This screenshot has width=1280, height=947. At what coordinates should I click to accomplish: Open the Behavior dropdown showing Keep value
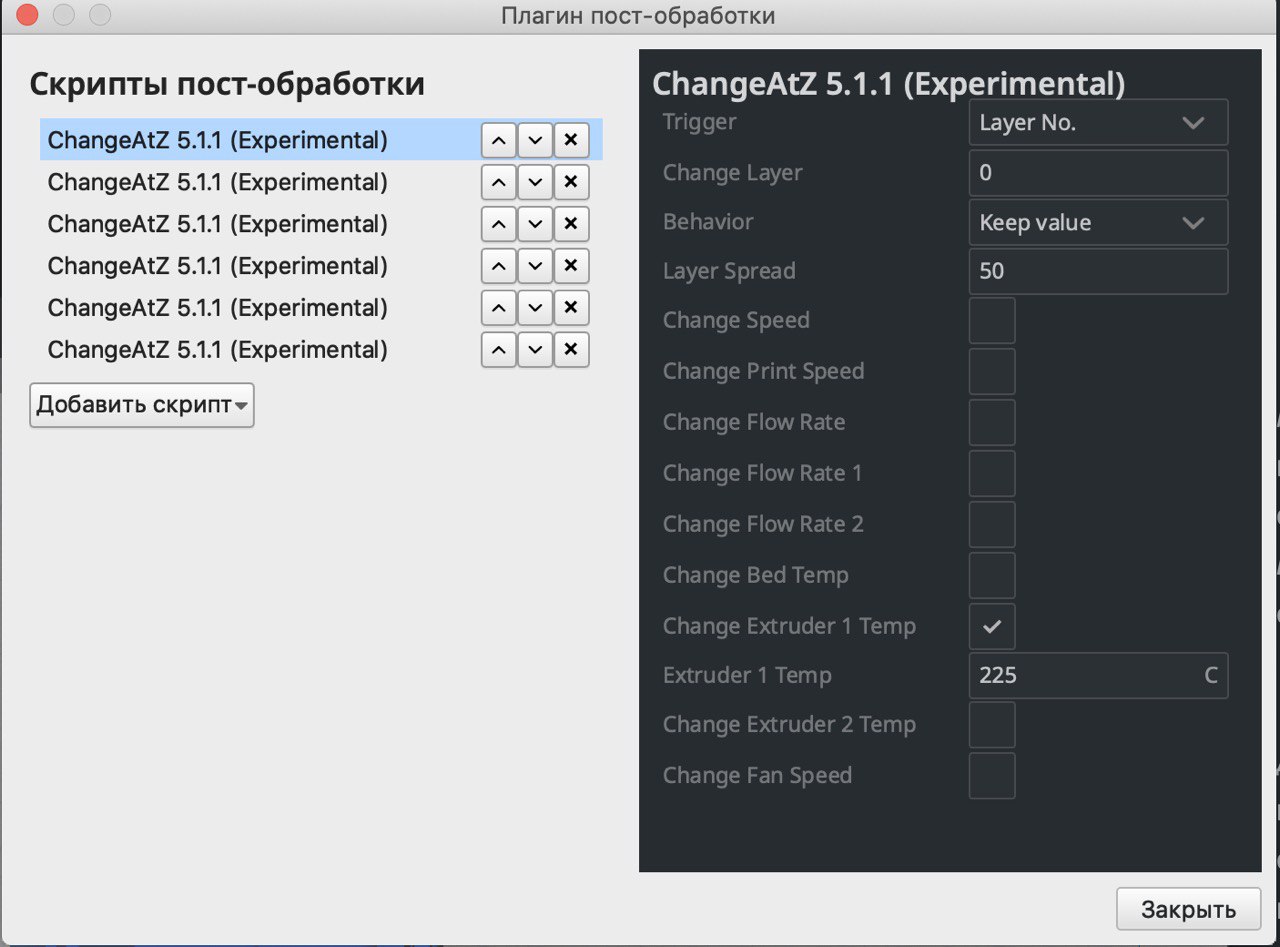1098,222
